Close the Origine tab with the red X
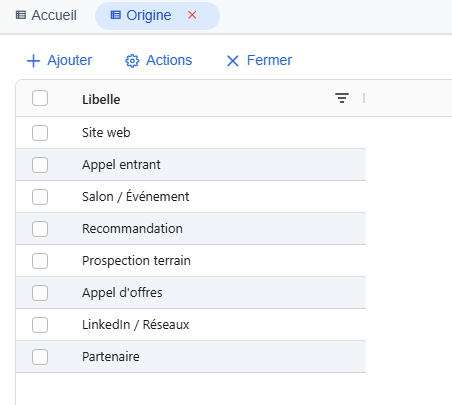This screenshot has height=405, width=452. 192,15
